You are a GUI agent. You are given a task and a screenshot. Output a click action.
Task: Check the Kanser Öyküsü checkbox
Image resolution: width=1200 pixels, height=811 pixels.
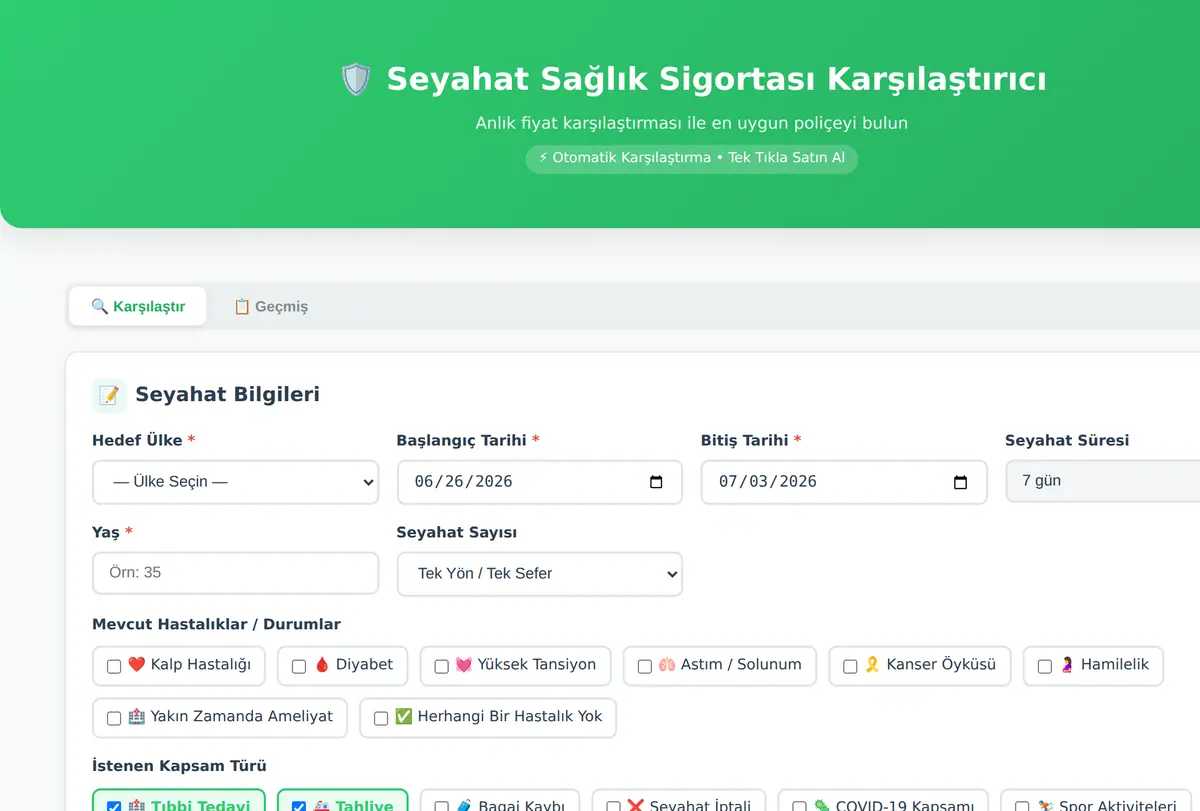(x=850, y=666)
